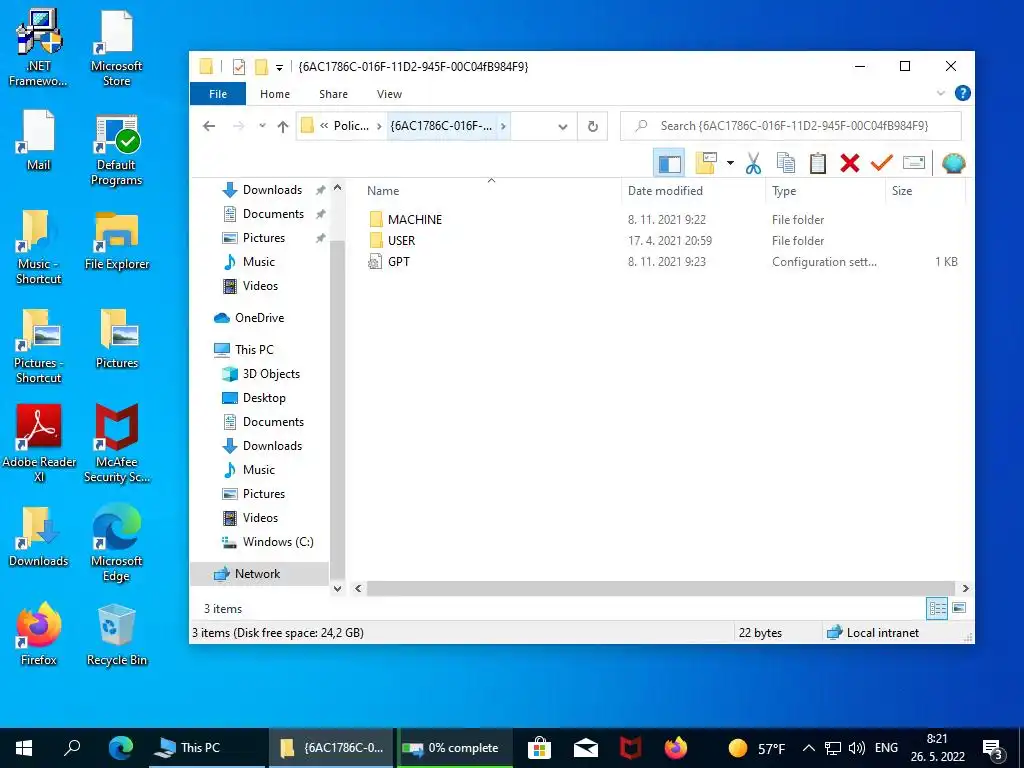Image resolution: width=1024 pixels, height=768 pixels.
Task: Click the folder options toolbar icon
Action: pyautogui.click(x=706, y=163)
